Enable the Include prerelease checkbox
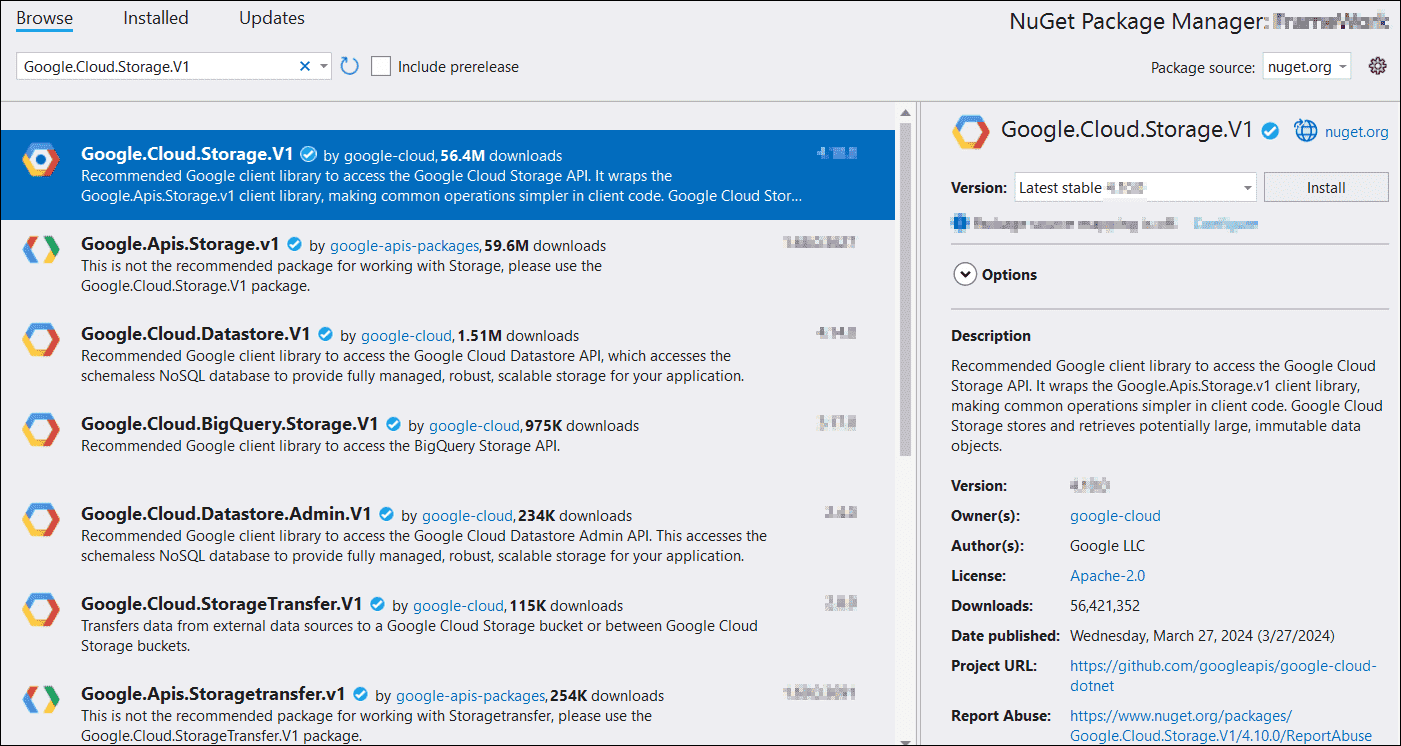This screenshot has height=746, width=1401. pos(380,66)
